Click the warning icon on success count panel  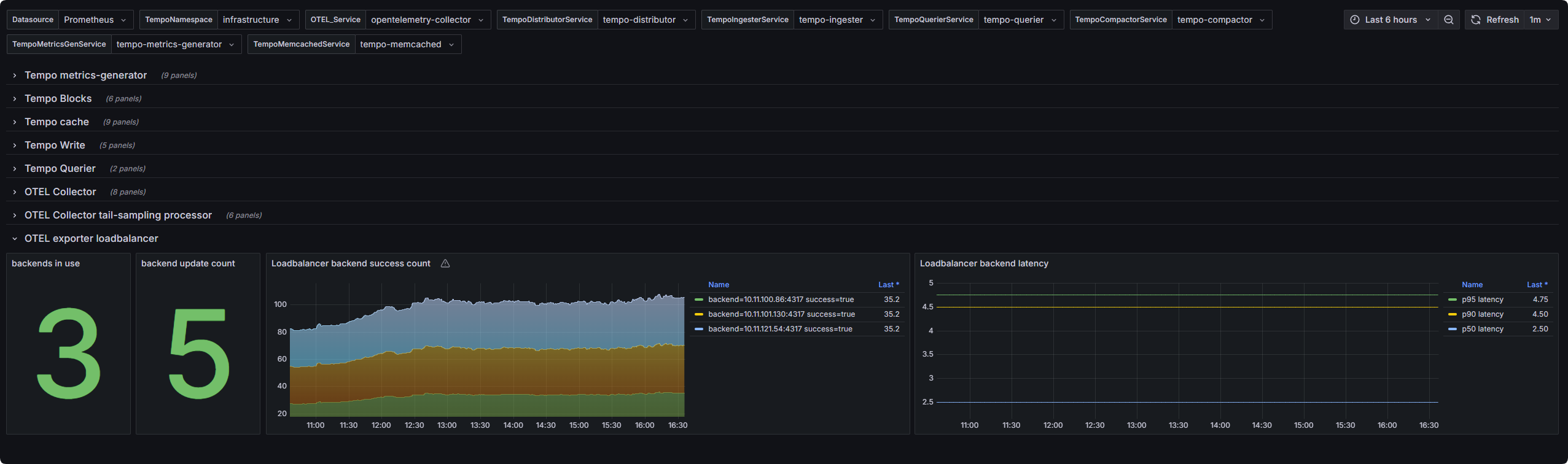click(445, 263)
